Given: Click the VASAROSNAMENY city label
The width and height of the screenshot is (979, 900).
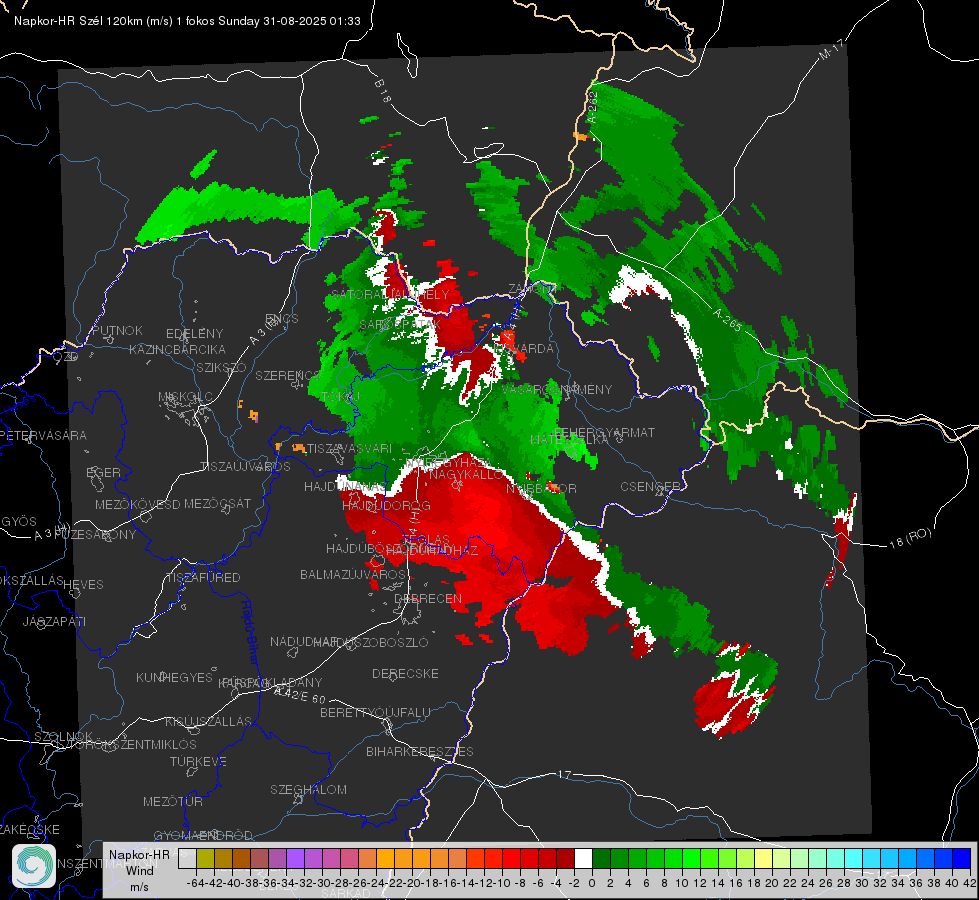Looking at the screenshot, I should coord(557,389).
